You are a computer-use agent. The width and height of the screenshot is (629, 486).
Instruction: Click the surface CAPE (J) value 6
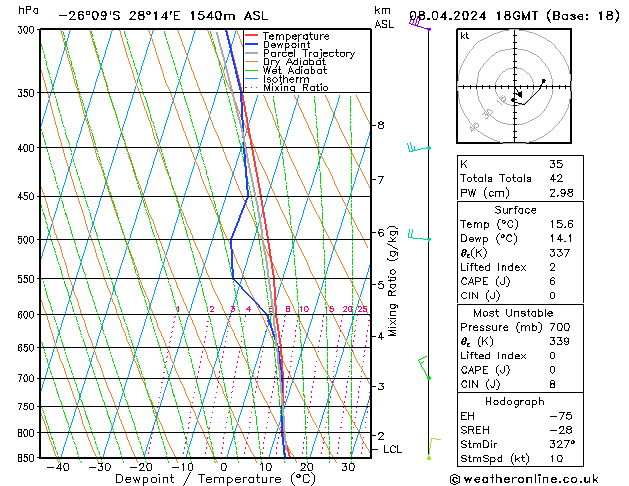point(552,281)
